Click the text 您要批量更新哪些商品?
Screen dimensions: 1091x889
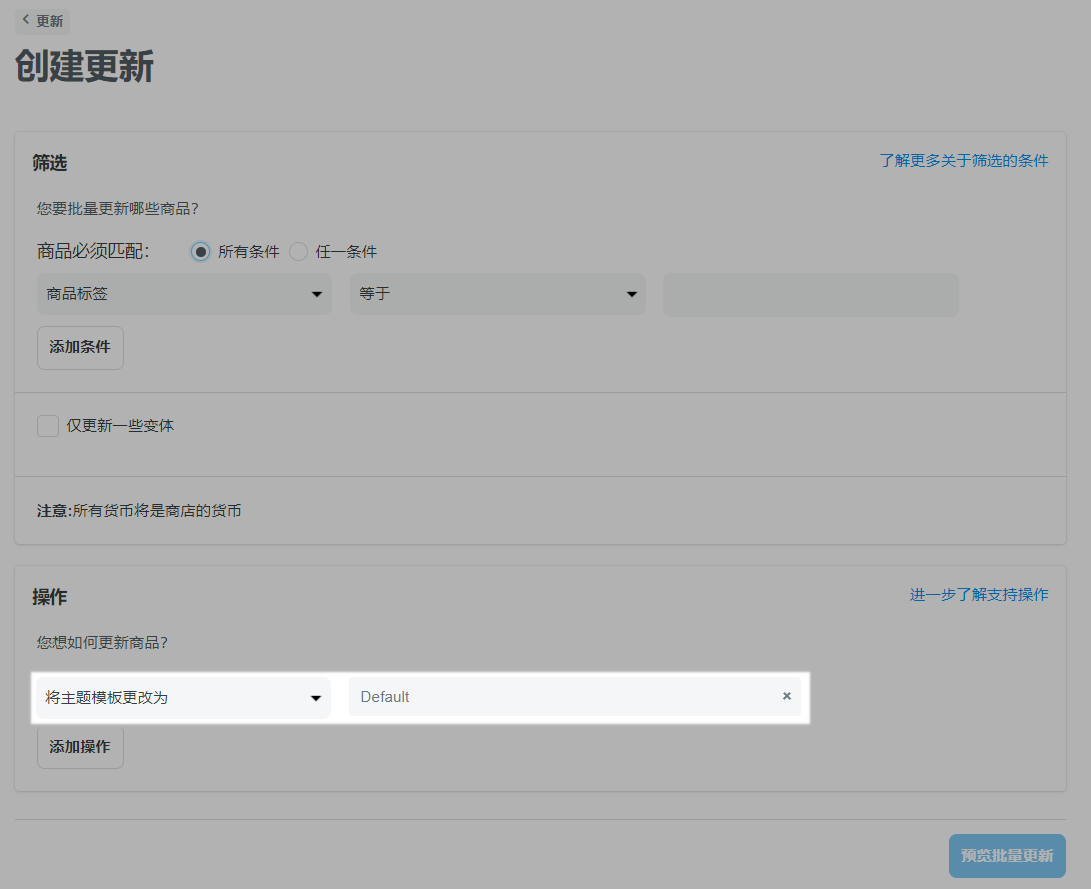pyautogui.click(x=118, y=209)
